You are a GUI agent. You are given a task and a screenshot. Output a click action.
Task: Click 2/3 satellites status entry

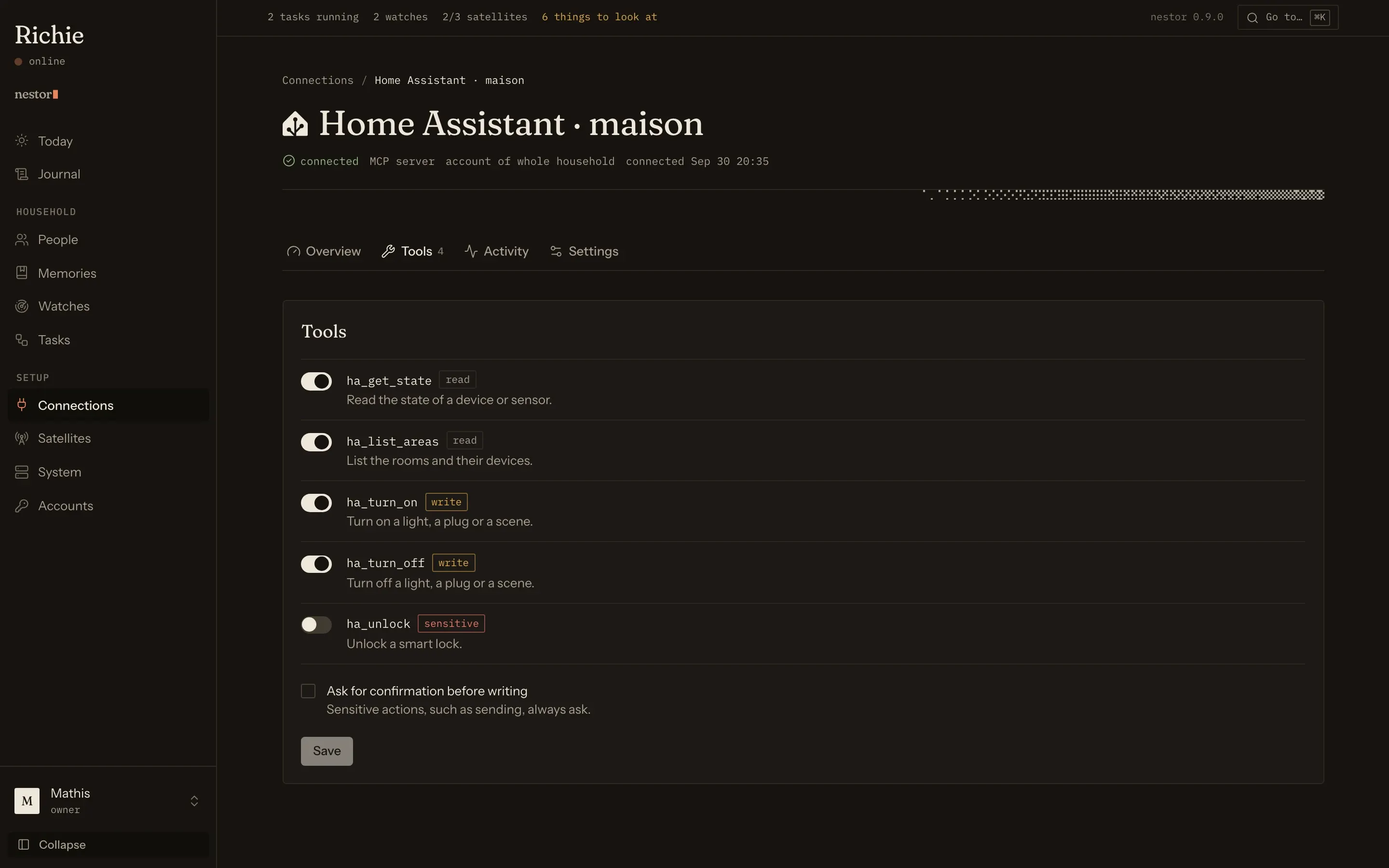[484, 17]
